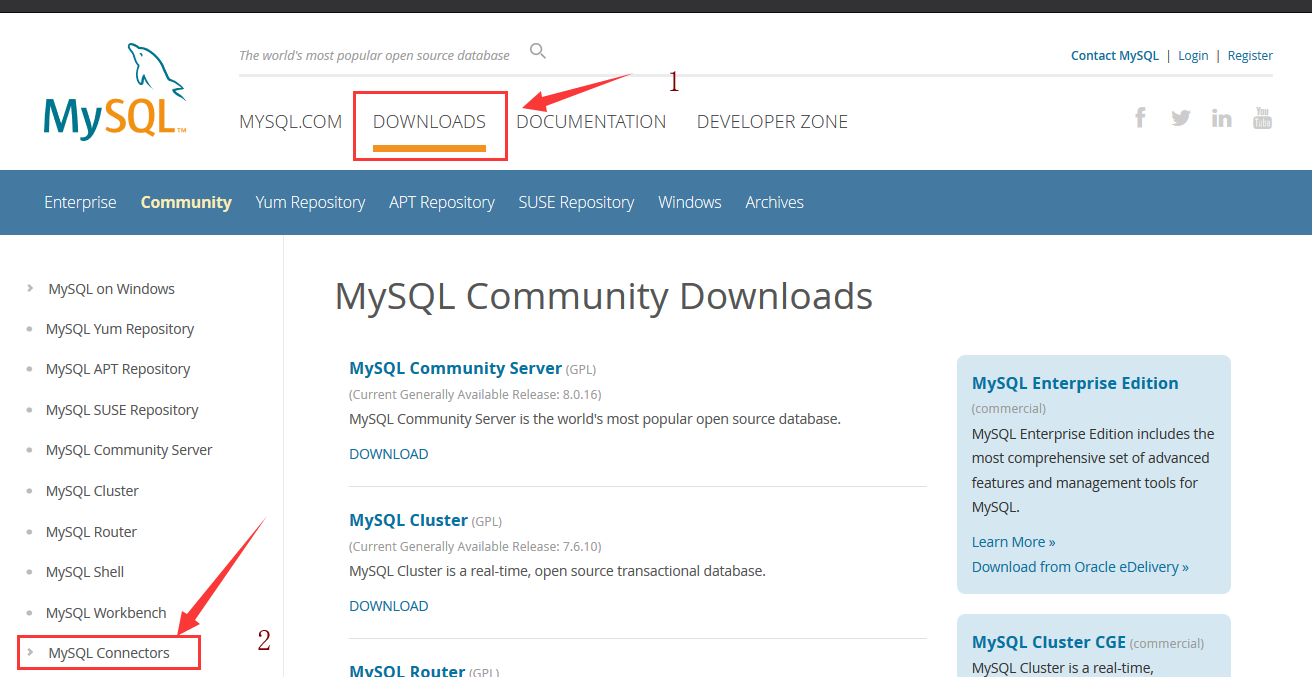Screen dimensions: 1312x677
Task: Open Yum Repository submenu item
Action: coord(310,202)
